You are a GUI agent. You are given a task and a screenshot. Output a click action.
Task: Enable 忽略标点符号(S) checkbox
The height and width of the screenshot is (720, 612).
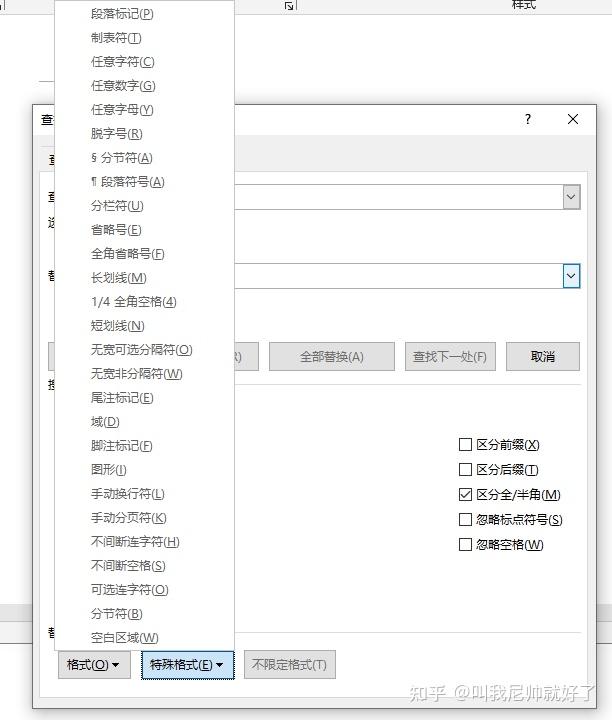point(465,519)
